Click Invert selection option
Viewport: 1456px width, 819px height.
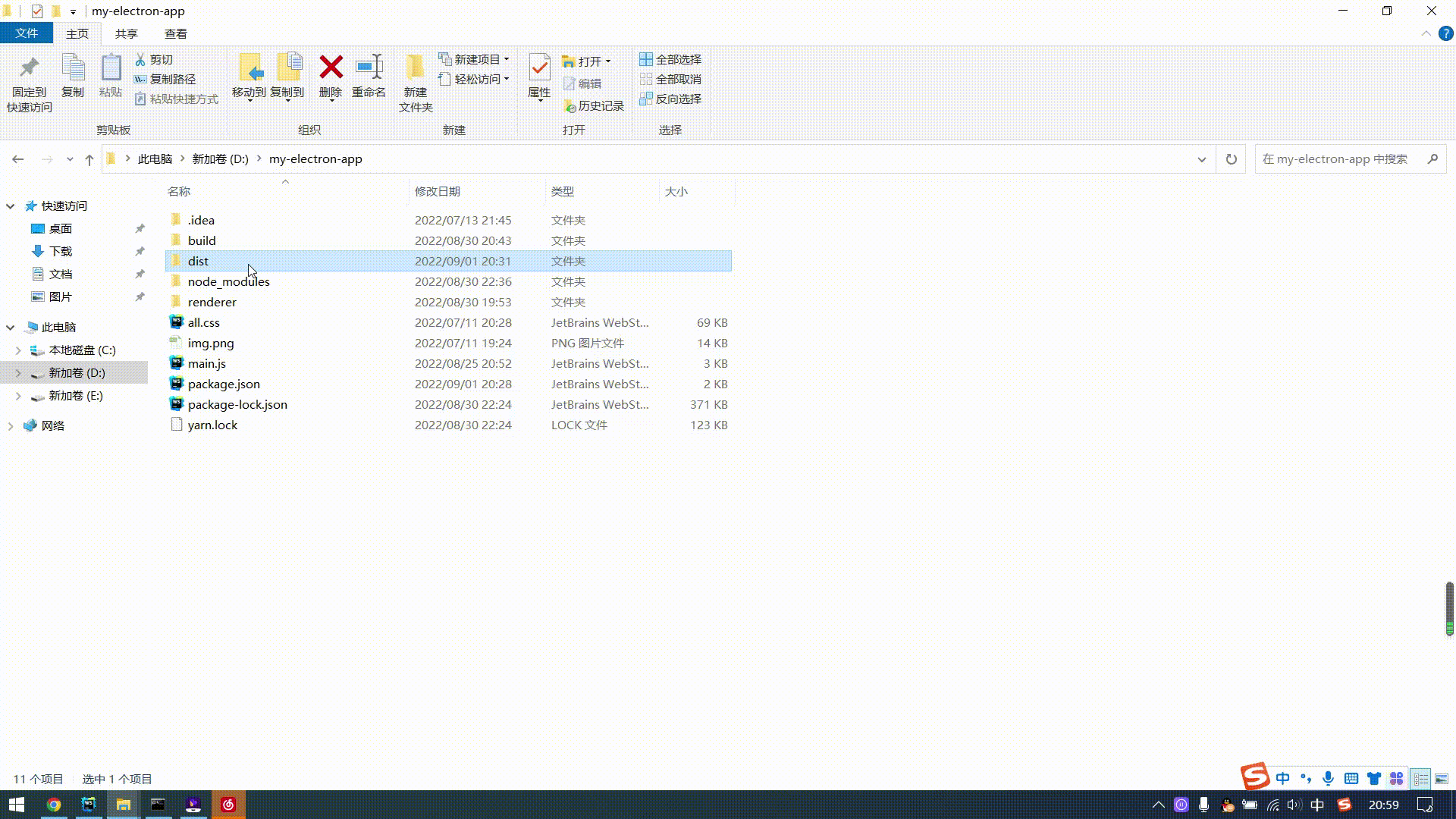coord(670,99)
